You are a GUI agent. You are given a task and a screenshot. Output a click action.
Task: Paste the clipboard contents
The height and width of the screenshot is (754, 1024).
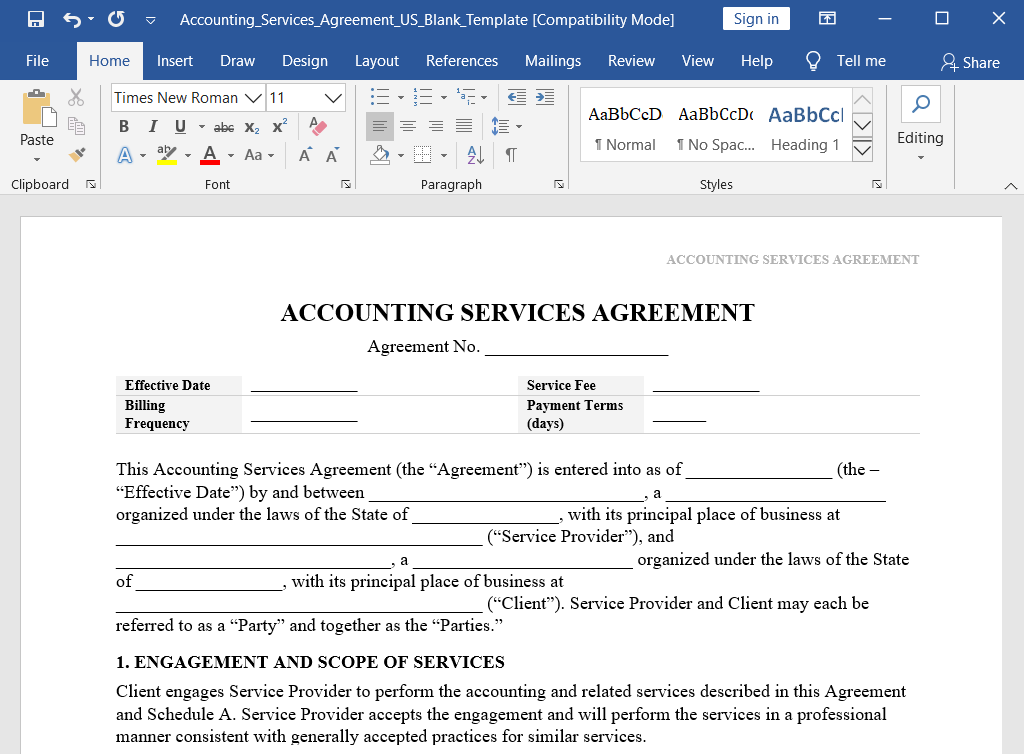(37, 118)
